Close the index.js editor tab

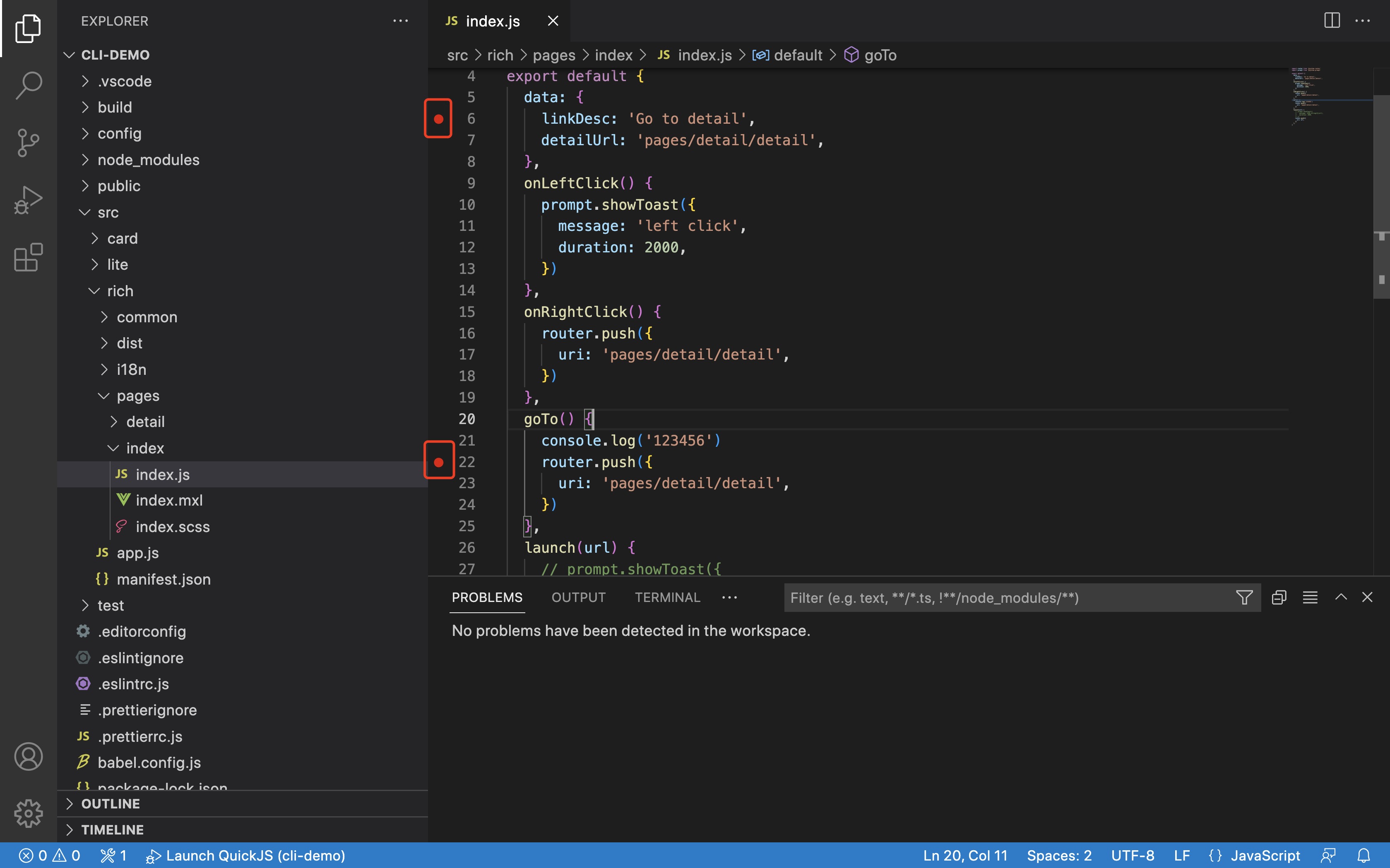tap(553, 21)
